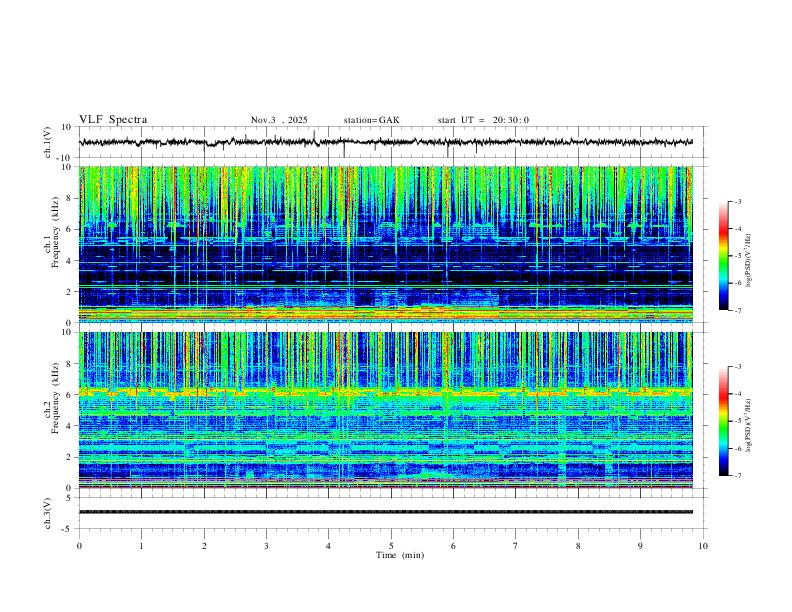Click the ch.1 voltage waveform trace
This screenshot has width=792, height=612.
(x=386, y=142)
